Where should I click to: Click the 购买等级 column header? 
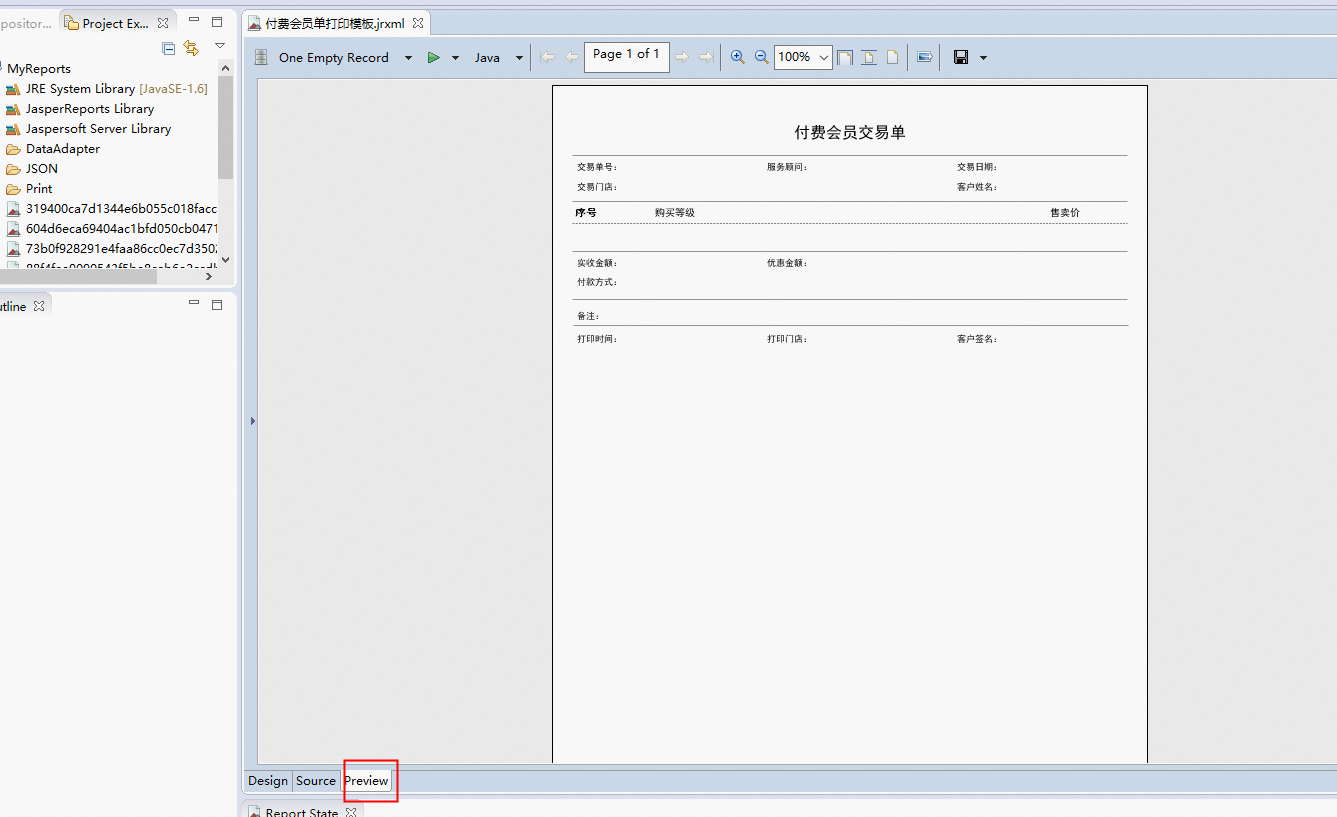[x=675, y=213]
